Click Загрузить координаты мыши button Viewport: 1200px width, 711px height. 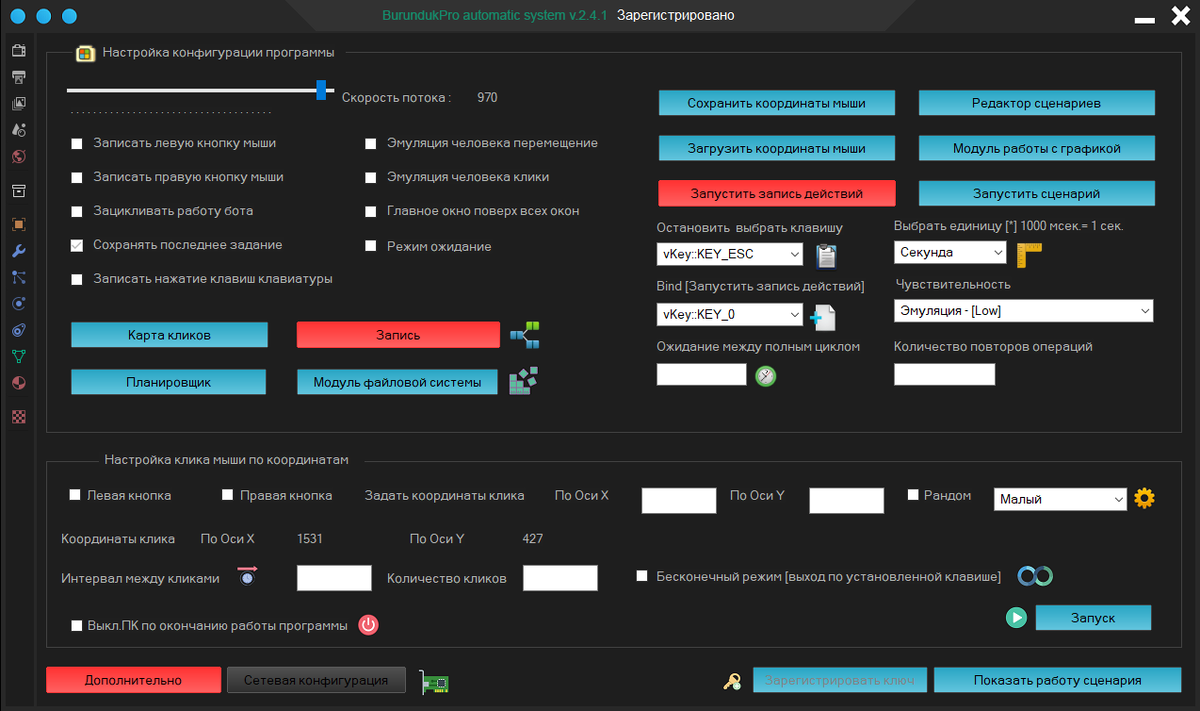coord(776,148)
